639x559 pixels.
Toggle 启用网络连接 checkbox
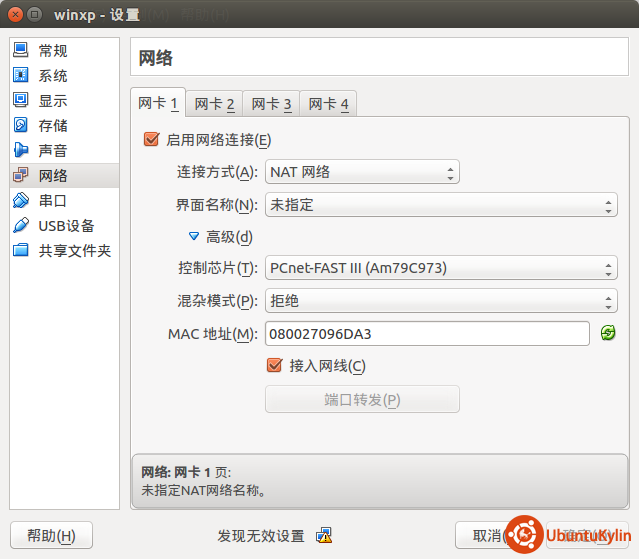152,140
